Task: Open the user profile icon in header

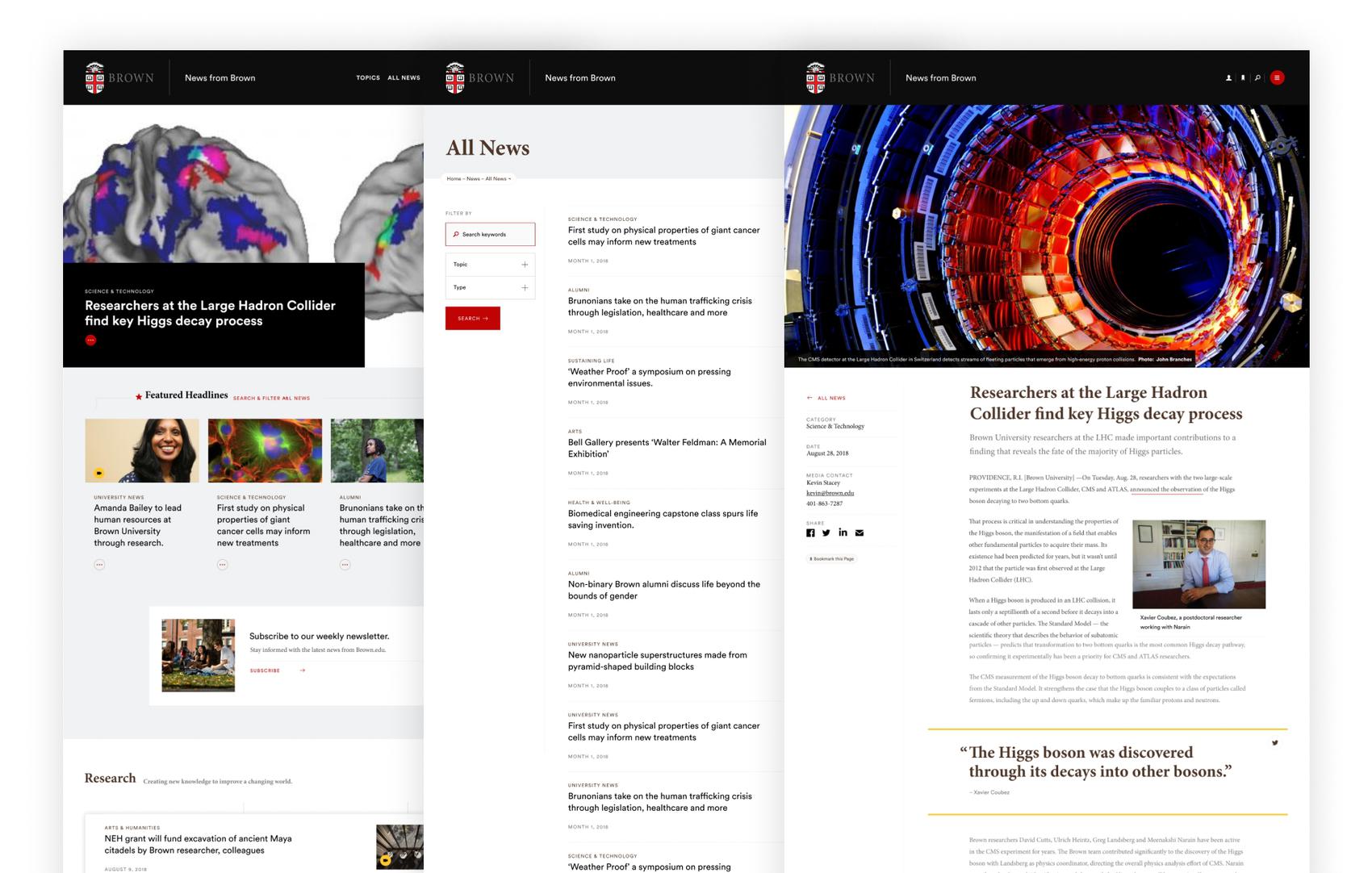Action: click(x=1228, y=78)
